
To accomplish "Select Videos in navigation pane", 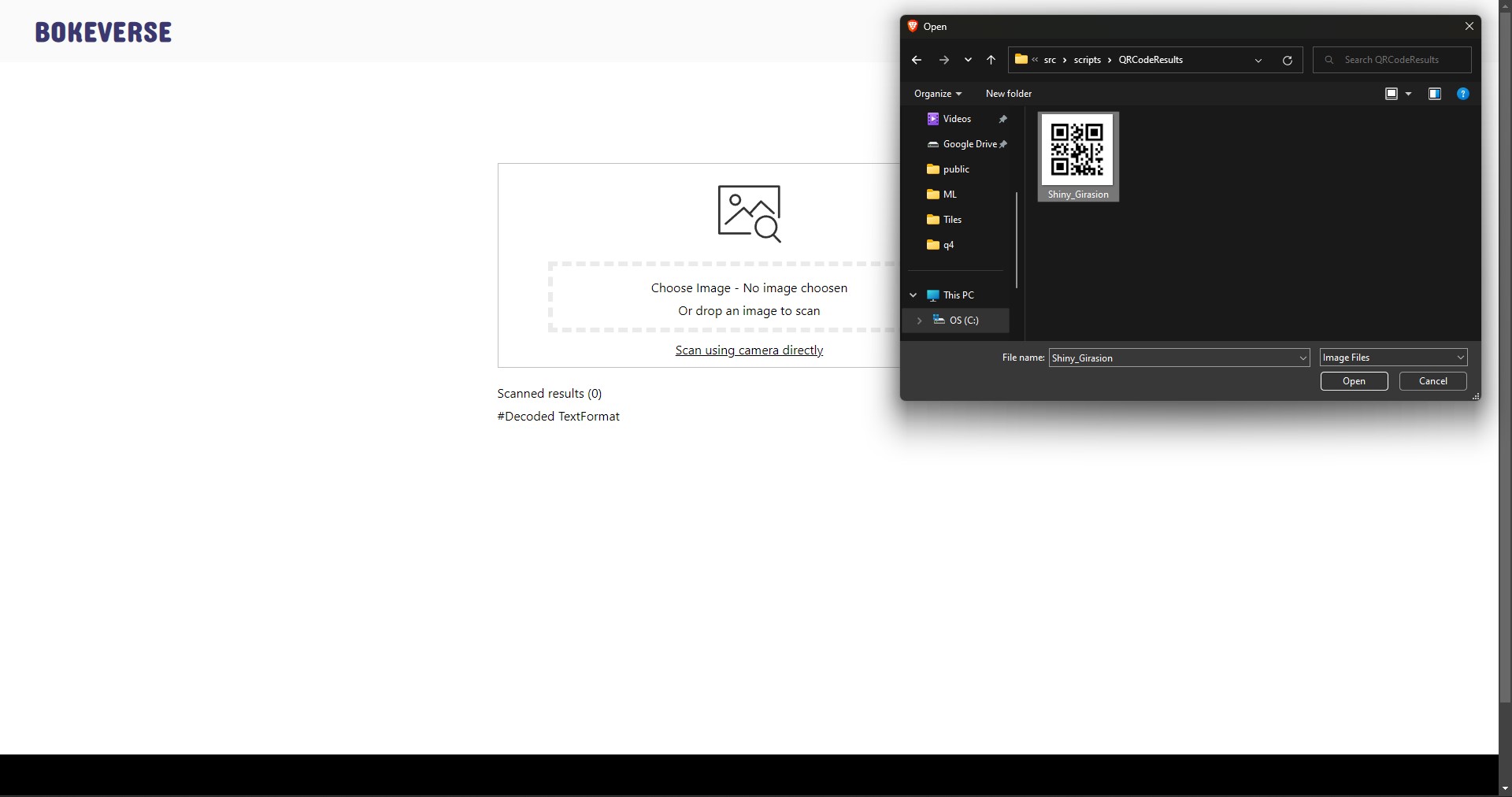I will tap(955, 119).
